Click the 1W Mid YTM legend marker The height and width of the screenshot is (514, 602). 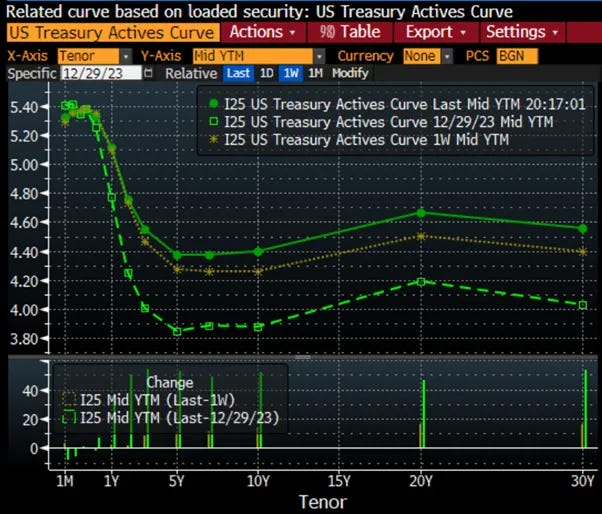click(213, 139)
